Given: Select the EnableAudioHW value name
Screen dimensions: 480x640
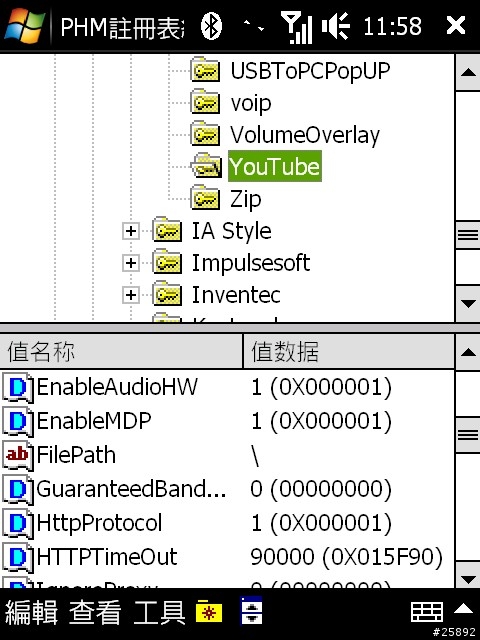Looking at the screenshot, I should [x=117, y=387].
